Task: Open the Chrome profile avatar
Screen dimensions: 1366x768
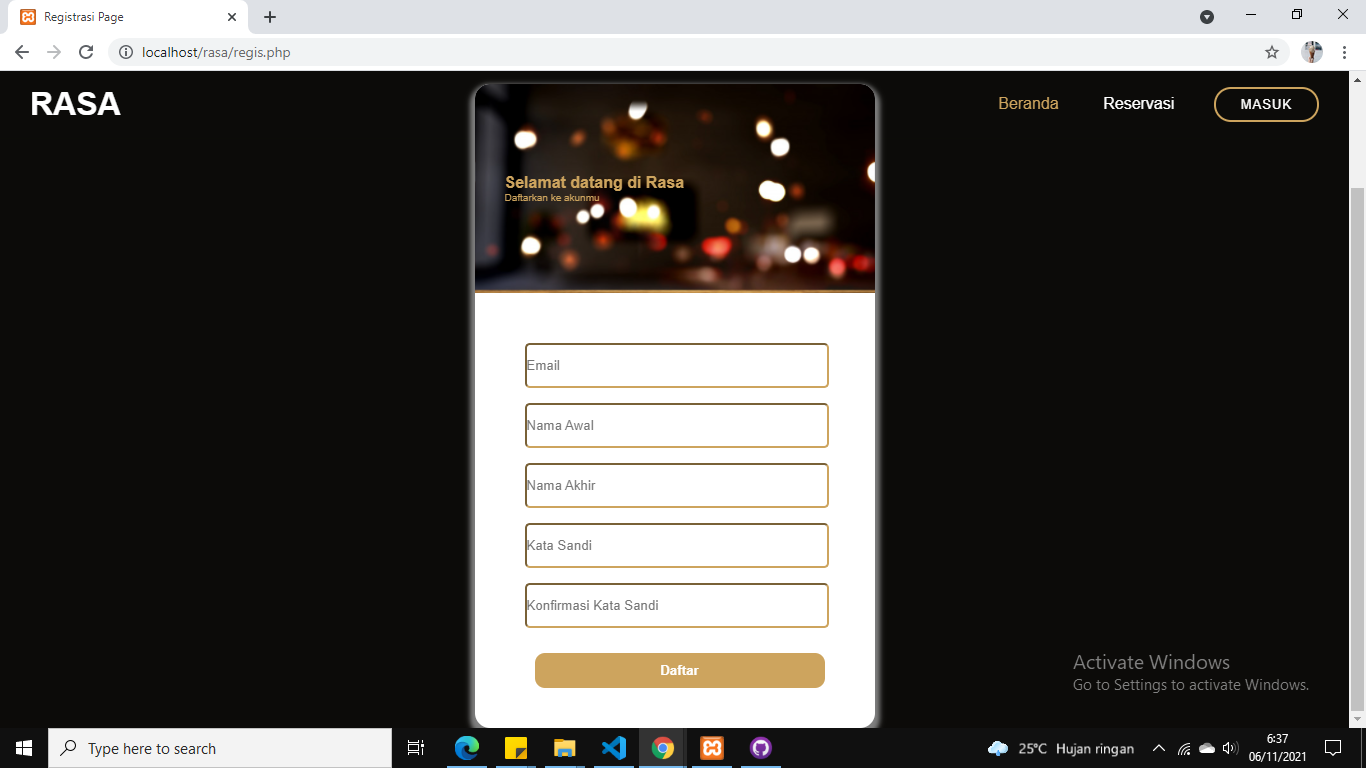Action: tap(1312, 52)
